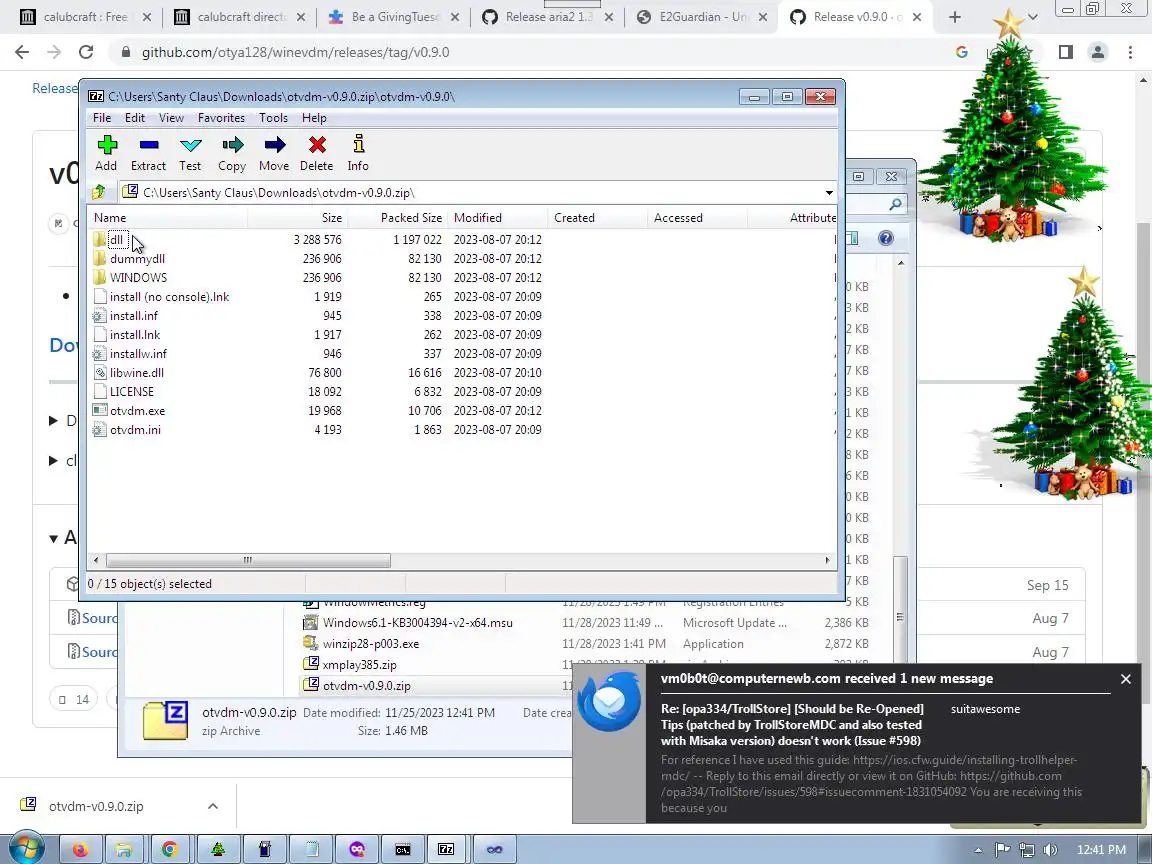The width and height of the screenshot is (1152, 864).
Task: Reload the GitHub page
Action: pos(86,52)
